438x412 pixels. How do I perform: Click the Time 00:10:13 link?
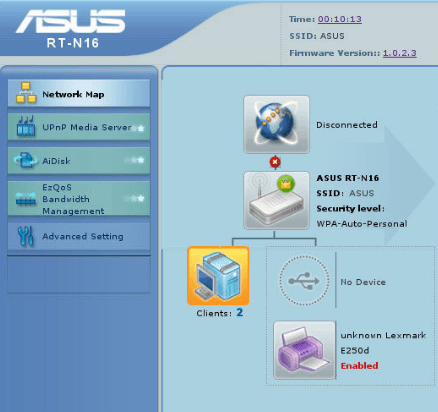click(x=340, y=19)
